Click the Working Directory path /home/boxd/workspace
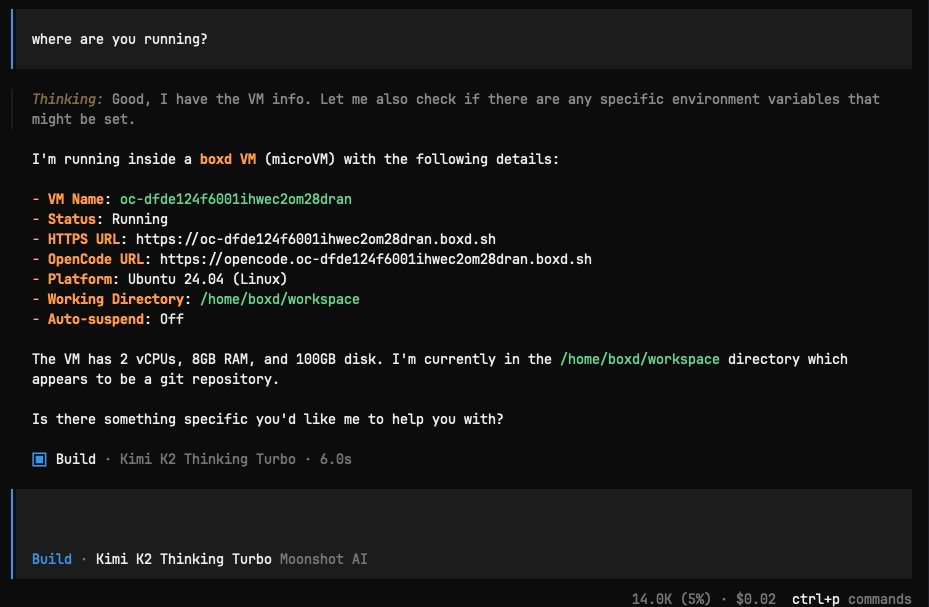 pos(280,299)
